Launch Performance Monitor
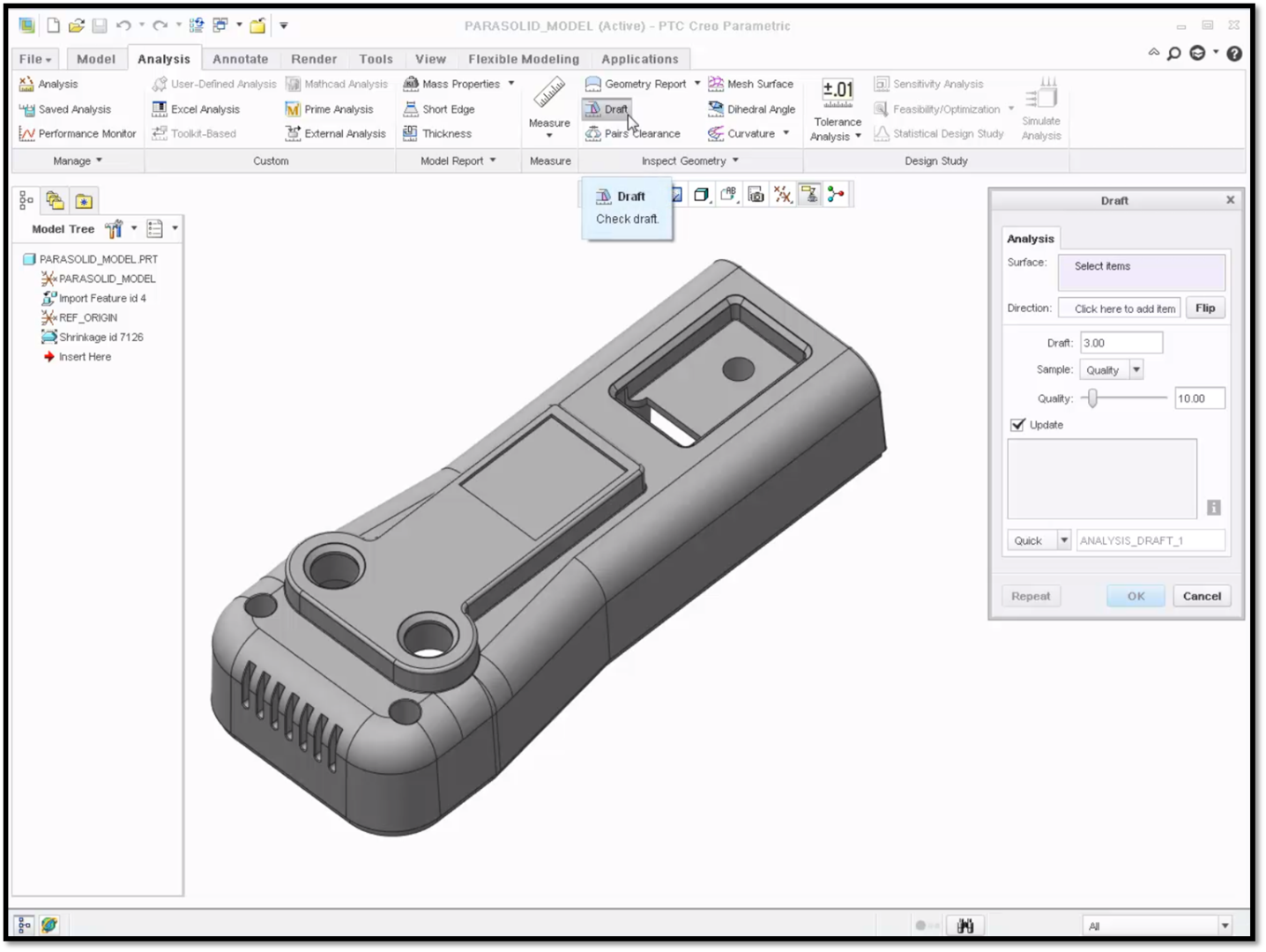The width and height of the screenshot is (1266, 952). [x=78, y=134]
